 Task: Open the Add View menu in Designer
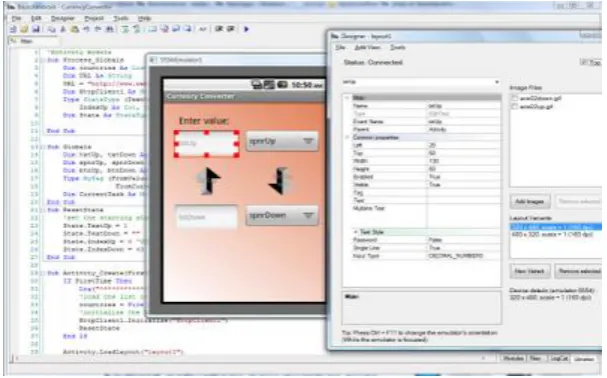click(367, 47)
